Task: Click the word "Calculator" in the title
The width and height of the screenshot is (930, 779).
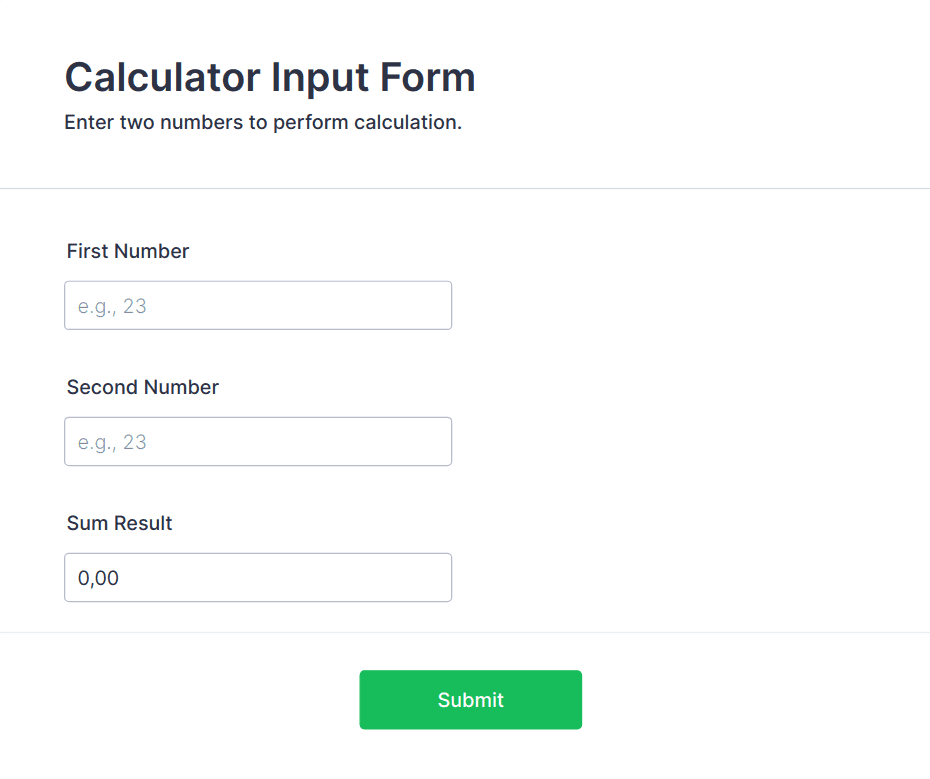Action: (x=157, y=77)
